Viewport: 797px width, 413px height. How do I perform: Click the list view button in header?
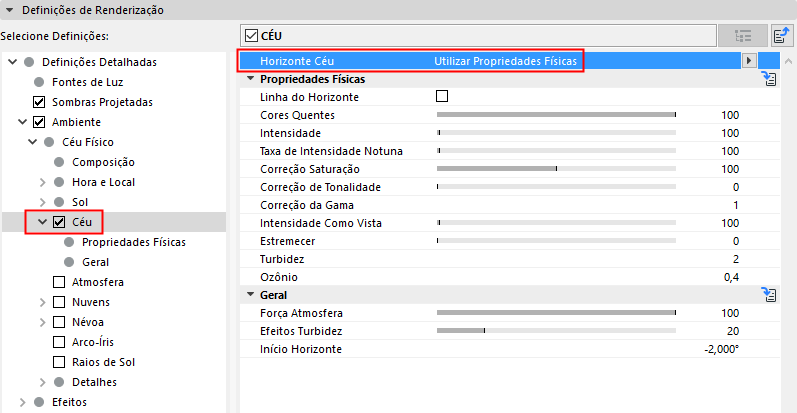coord(744,36)
